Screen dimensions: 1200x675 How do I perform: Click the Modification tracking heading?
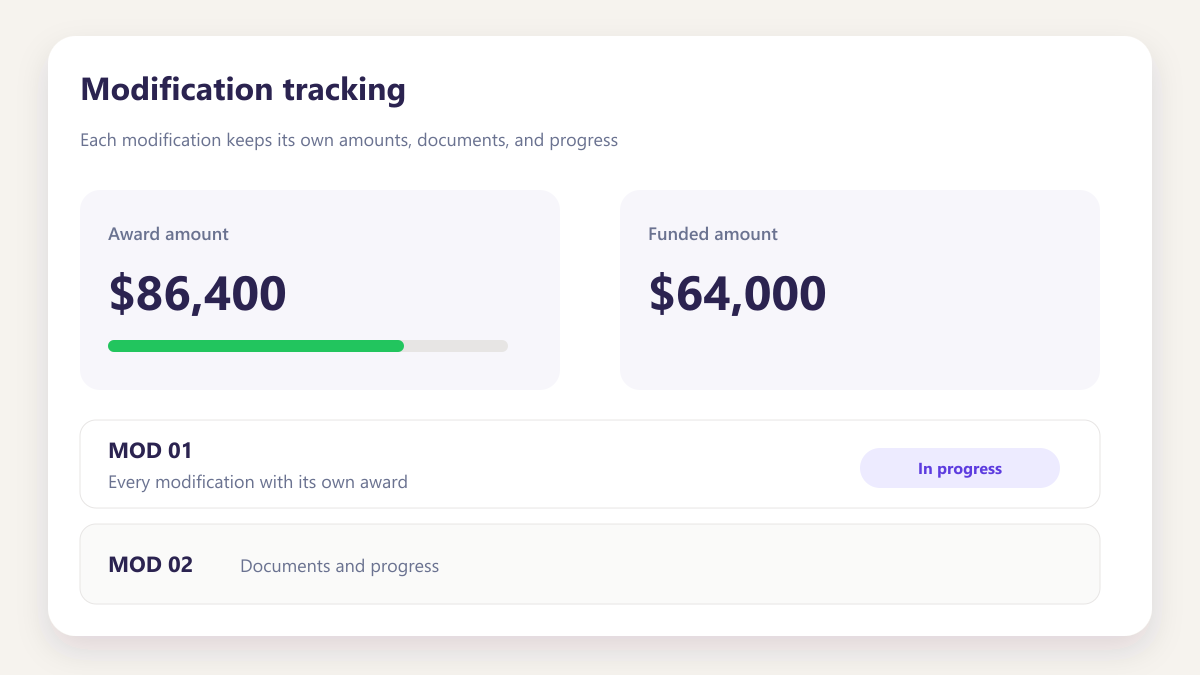(x=243, y=89)
